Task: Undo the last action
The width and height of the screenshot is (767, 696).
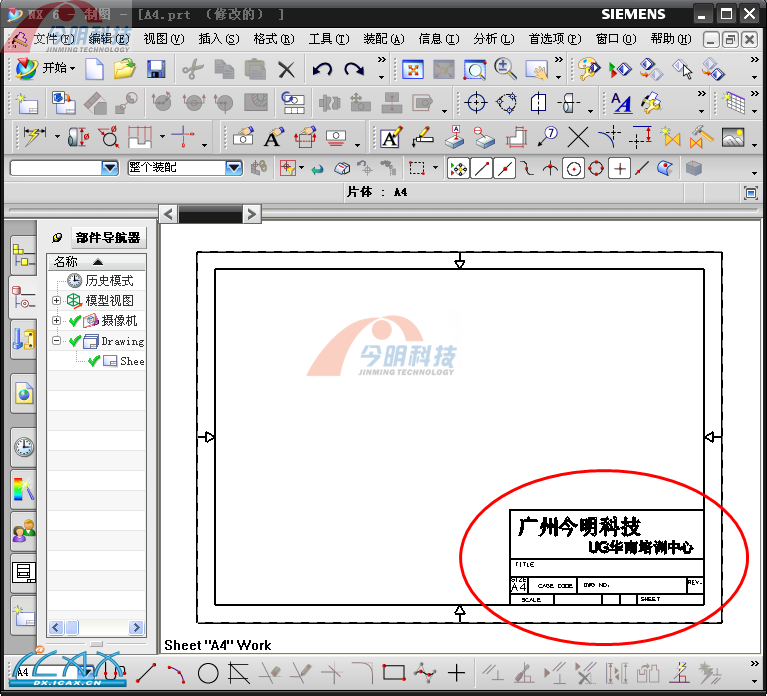Action: [x=322, y=69]
